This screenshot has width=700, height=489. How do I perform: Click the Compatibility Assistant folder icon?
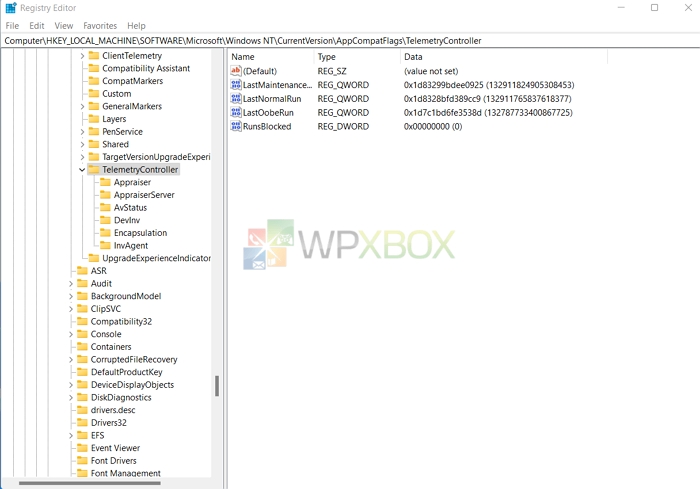click(x=94, y=68)
